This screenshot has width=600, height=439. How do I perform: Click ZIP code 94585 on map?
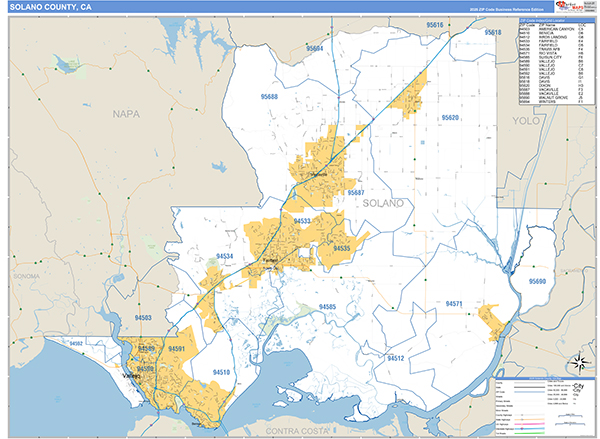tap(328, 307)
